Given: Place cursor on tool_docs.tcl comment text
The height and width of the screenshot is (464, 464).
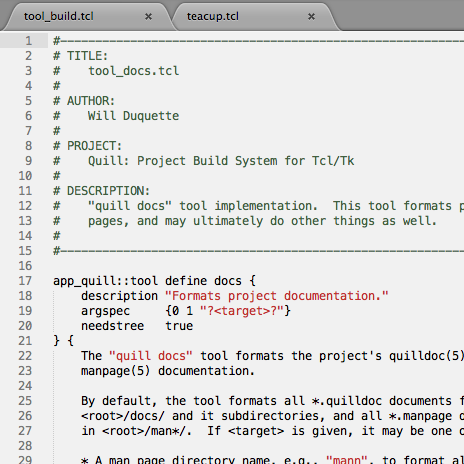Looking at the screenshot, I should click(x=134, y=71).
